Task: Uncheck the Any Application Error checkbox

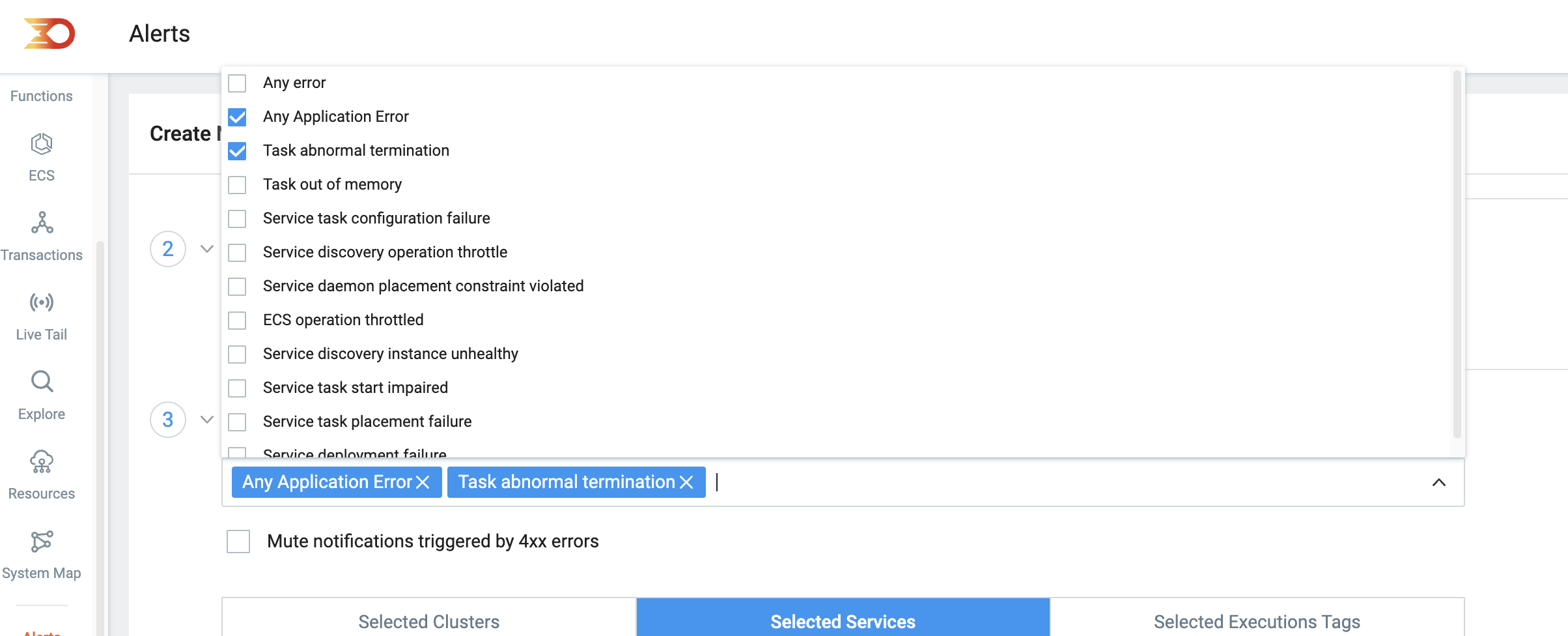Action: [237, 117]
